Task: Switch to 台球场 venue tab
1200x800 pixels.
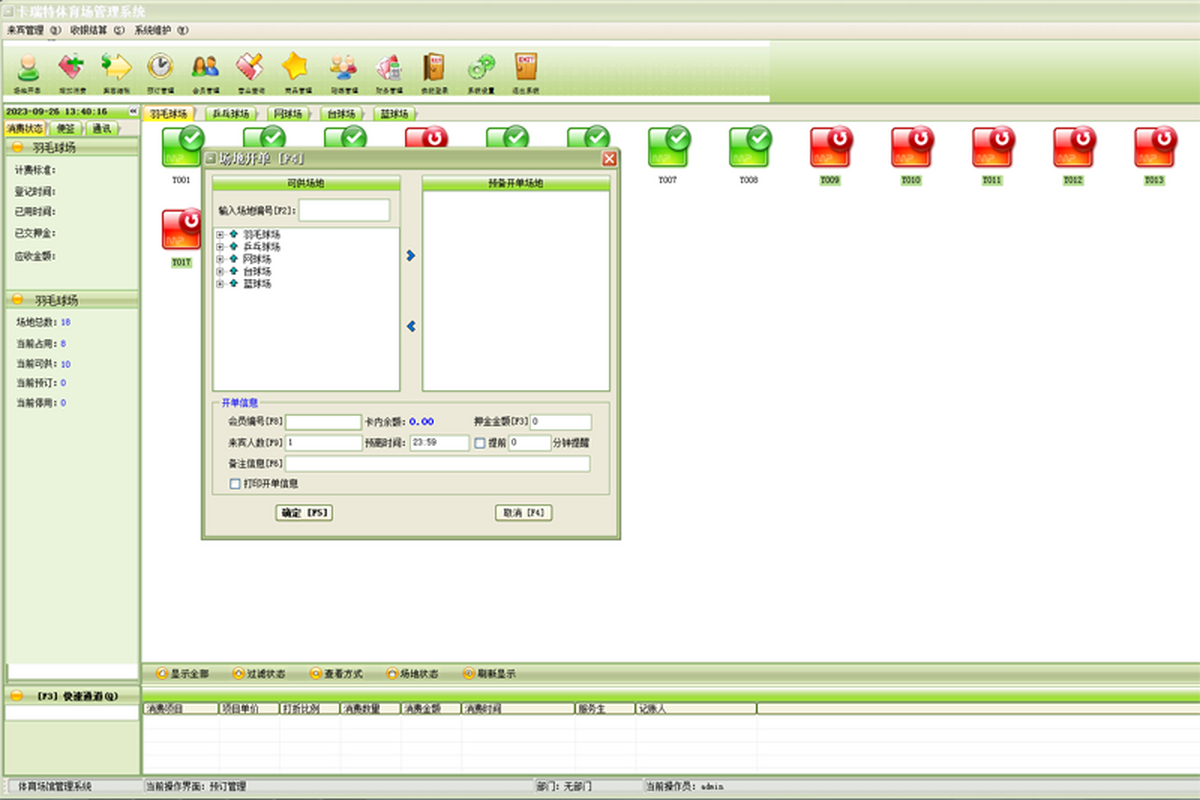Action: pyautogui.click(x=341, y=114)
